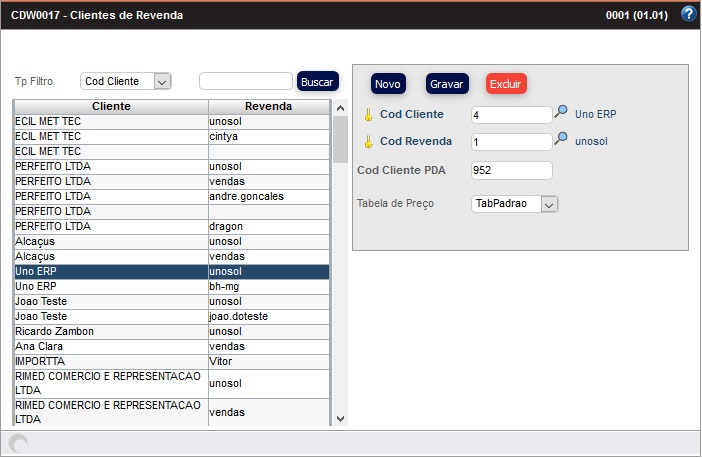Select the revenda cell 'cintya'
702x458 pixels.
point(269,137)
